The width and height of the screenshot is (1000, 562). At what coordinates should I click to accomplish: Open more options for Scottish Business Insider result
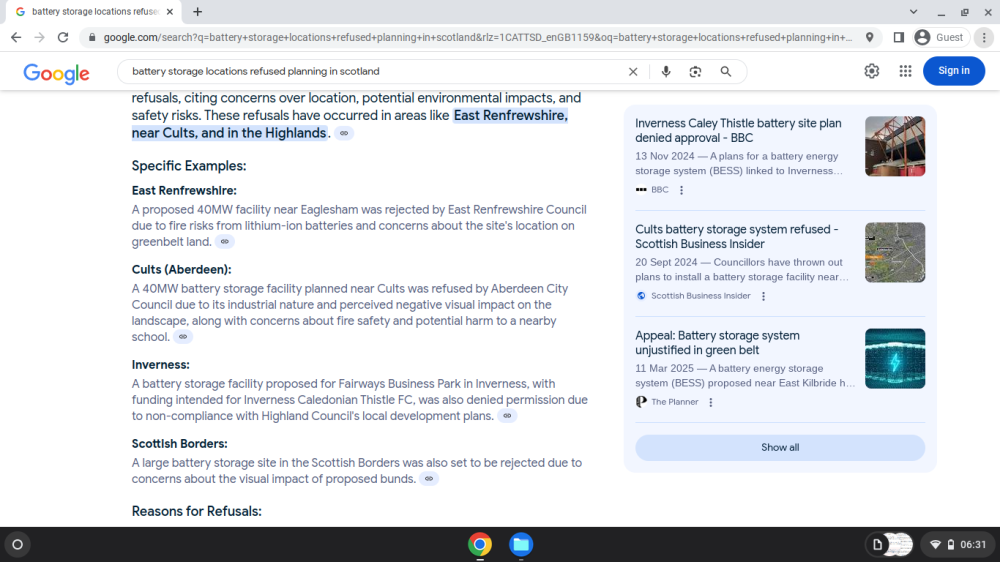(x=763, y=296)
